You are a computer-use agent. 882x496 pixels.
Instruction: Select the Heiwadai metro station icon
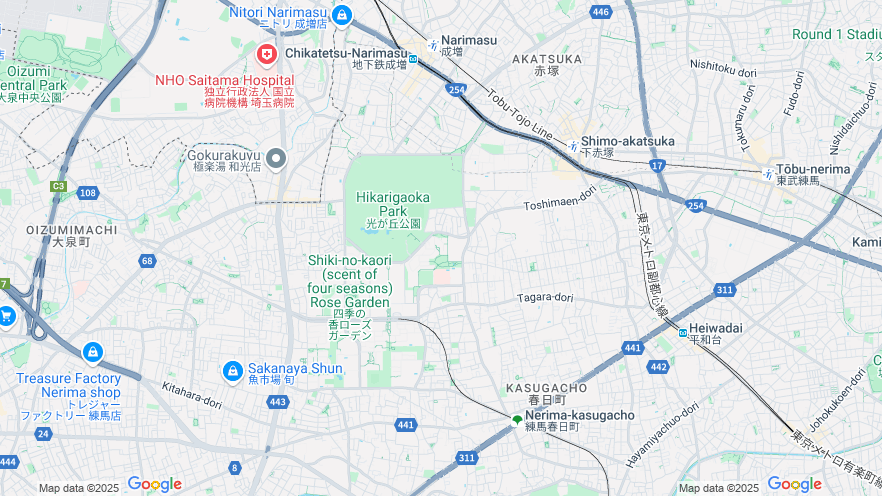(683, 333)
